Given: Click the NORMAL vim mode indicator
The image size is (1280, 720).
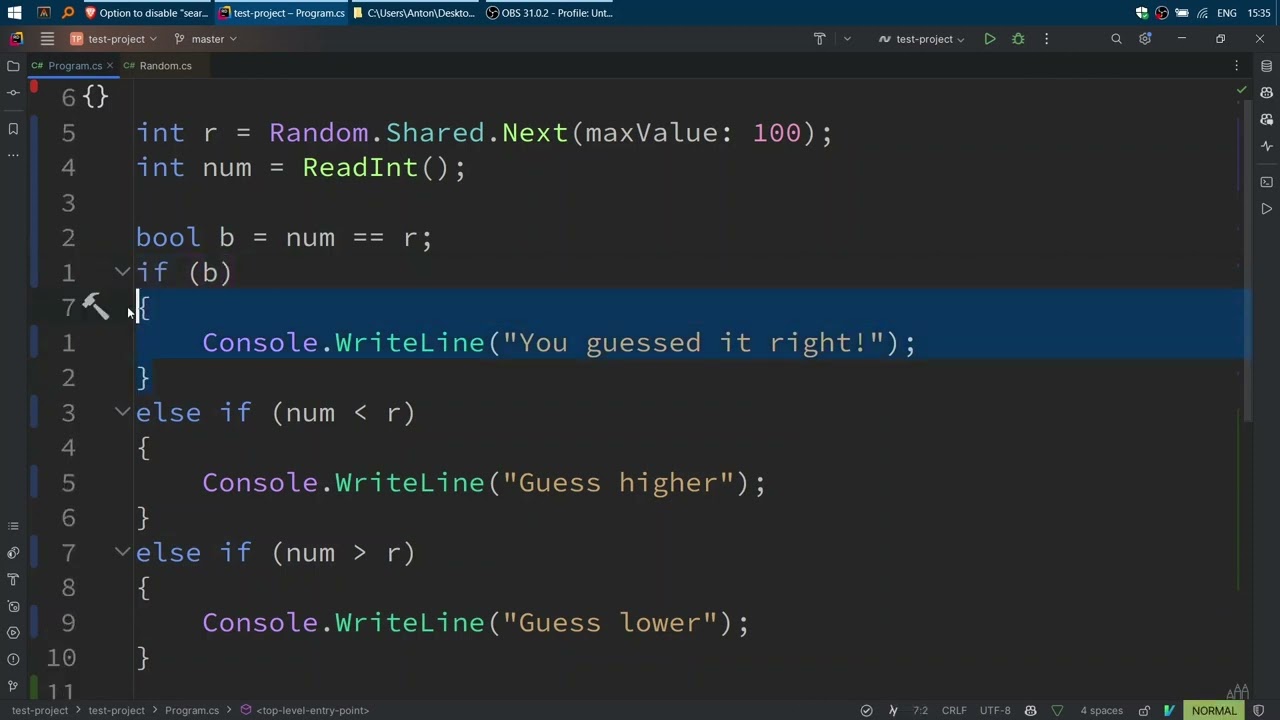Looking at the screenshot, I should tap(1214, 710).
